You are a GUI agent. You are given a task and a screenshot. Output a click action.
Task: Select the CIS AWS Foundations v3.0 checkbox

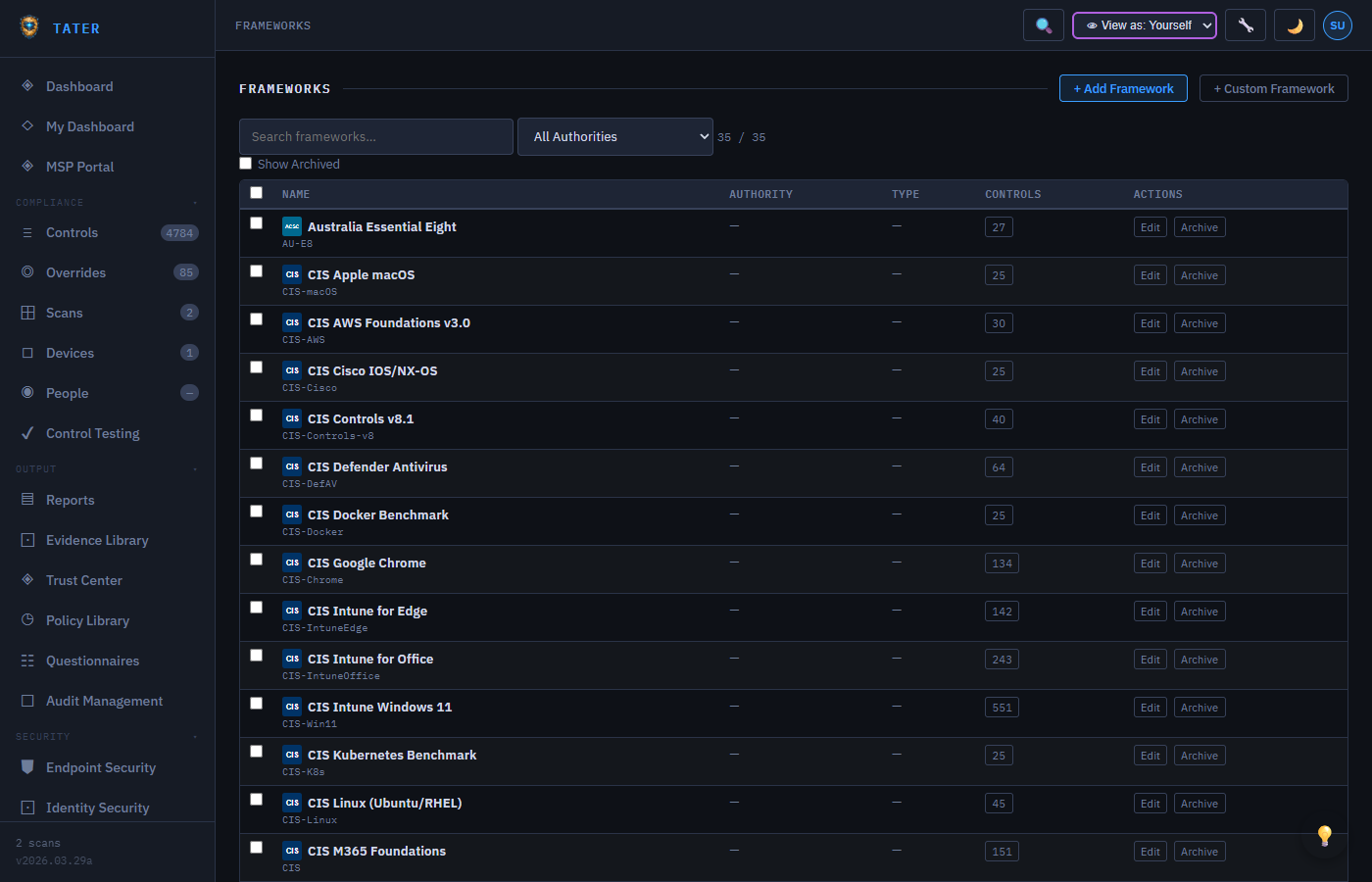(x=257, y=319)
